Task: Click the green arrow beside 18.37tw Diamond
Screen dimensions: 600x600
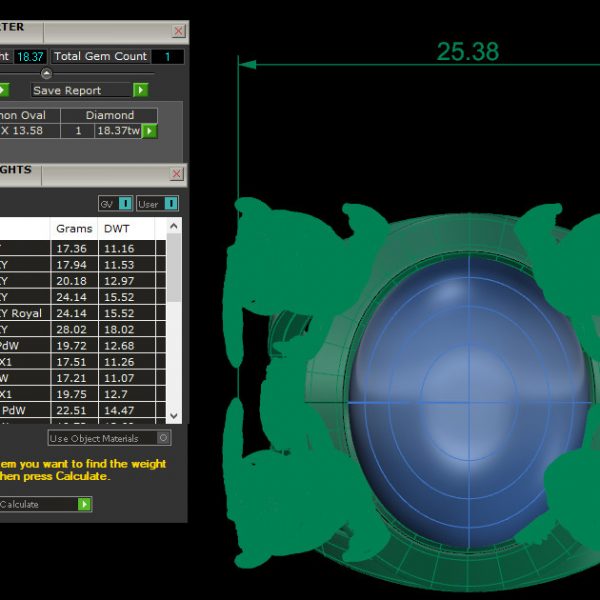Action: click(x=149, y=131)
